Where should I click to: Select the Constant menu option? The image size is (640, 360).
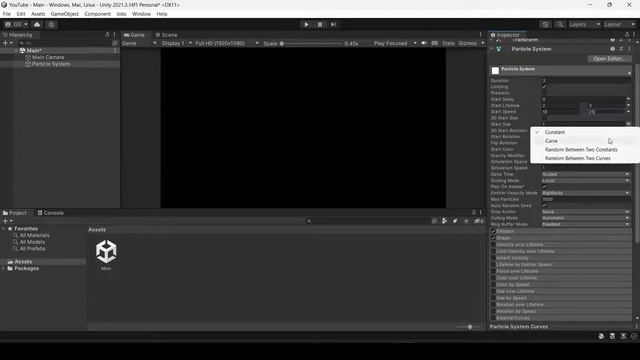click(555, 132)
